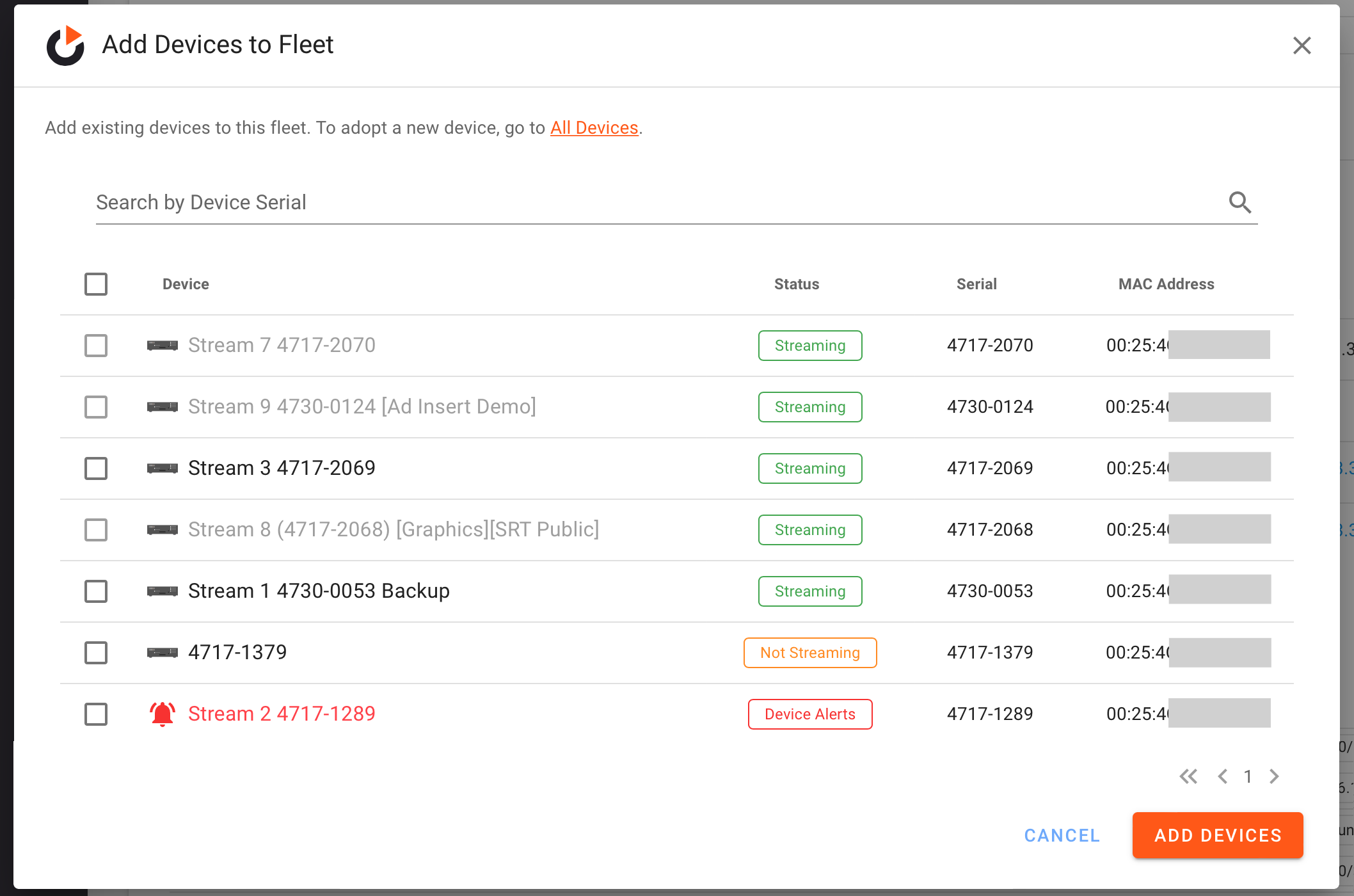Click the previous page chevron
This screenshot has width=1354, height=896.
click(x=1223, y=776)
